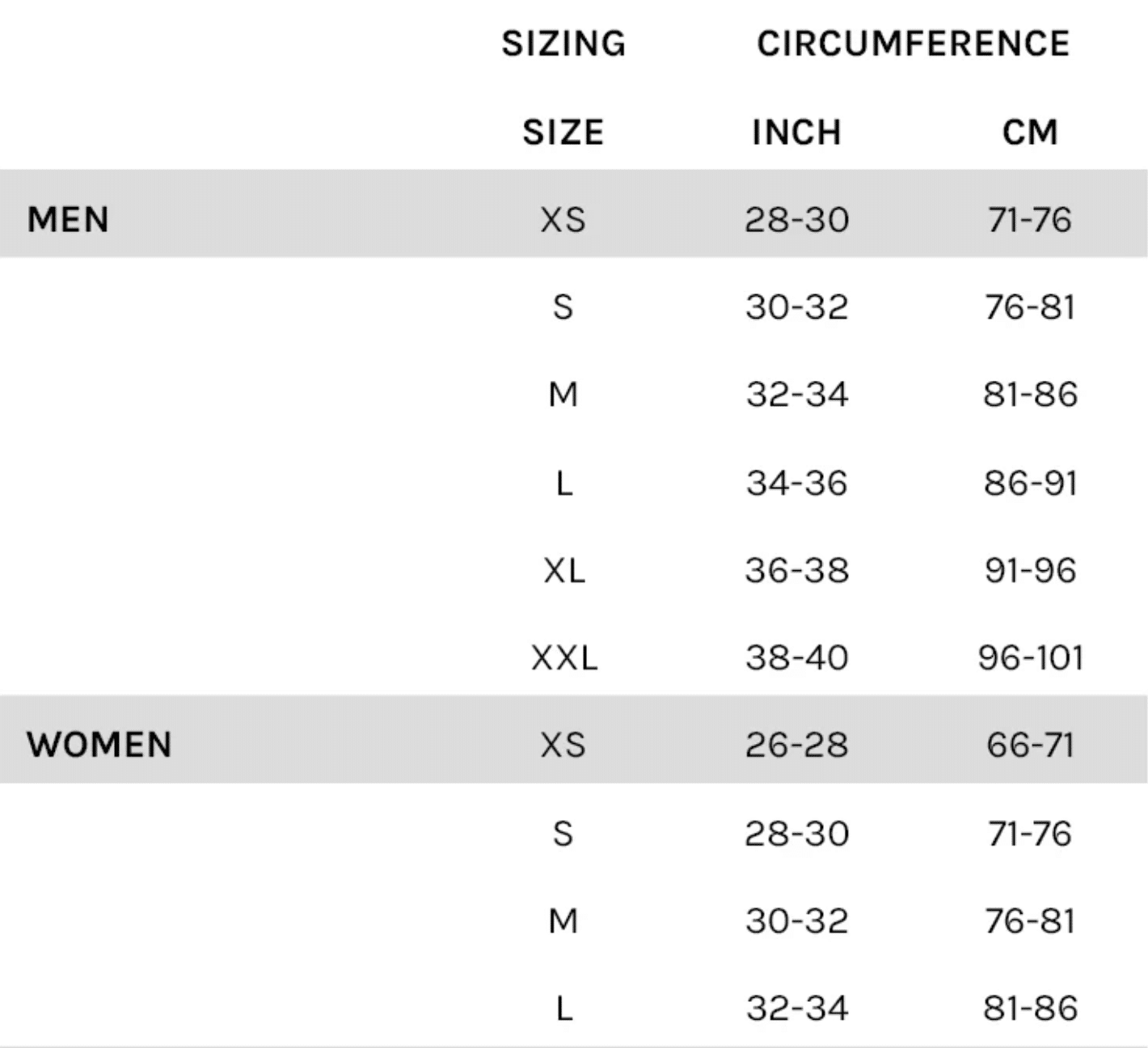Select the men's M size cell

[563, 395]
